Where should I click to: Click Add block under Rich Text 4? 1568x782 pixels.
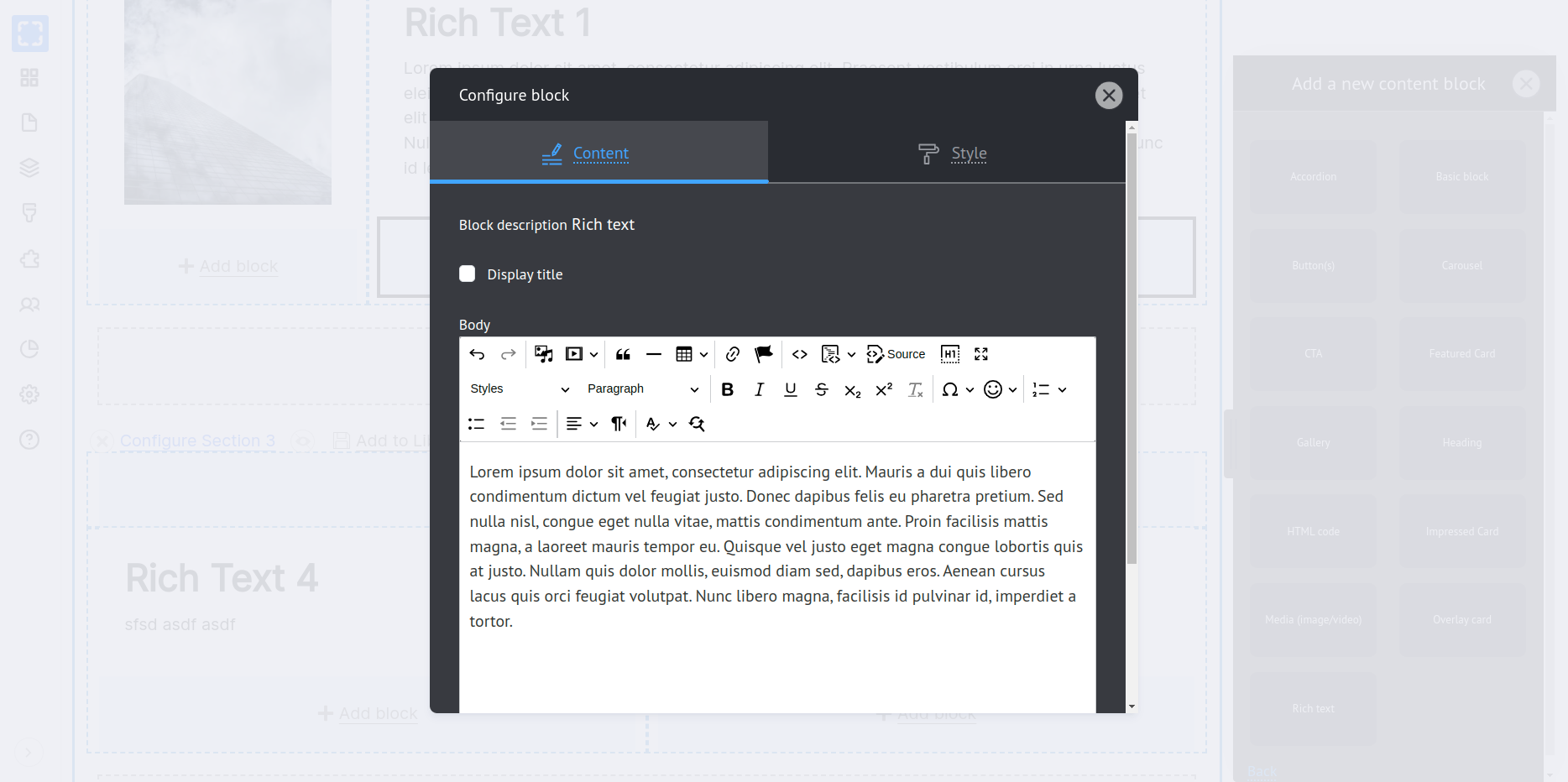[x=368, y=713]
